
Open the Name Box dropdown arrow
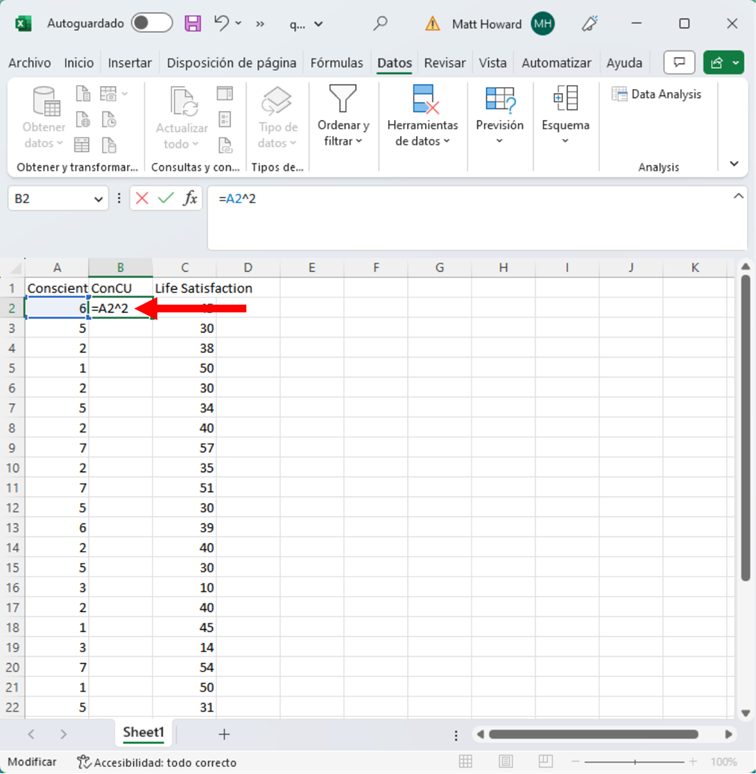98,199
